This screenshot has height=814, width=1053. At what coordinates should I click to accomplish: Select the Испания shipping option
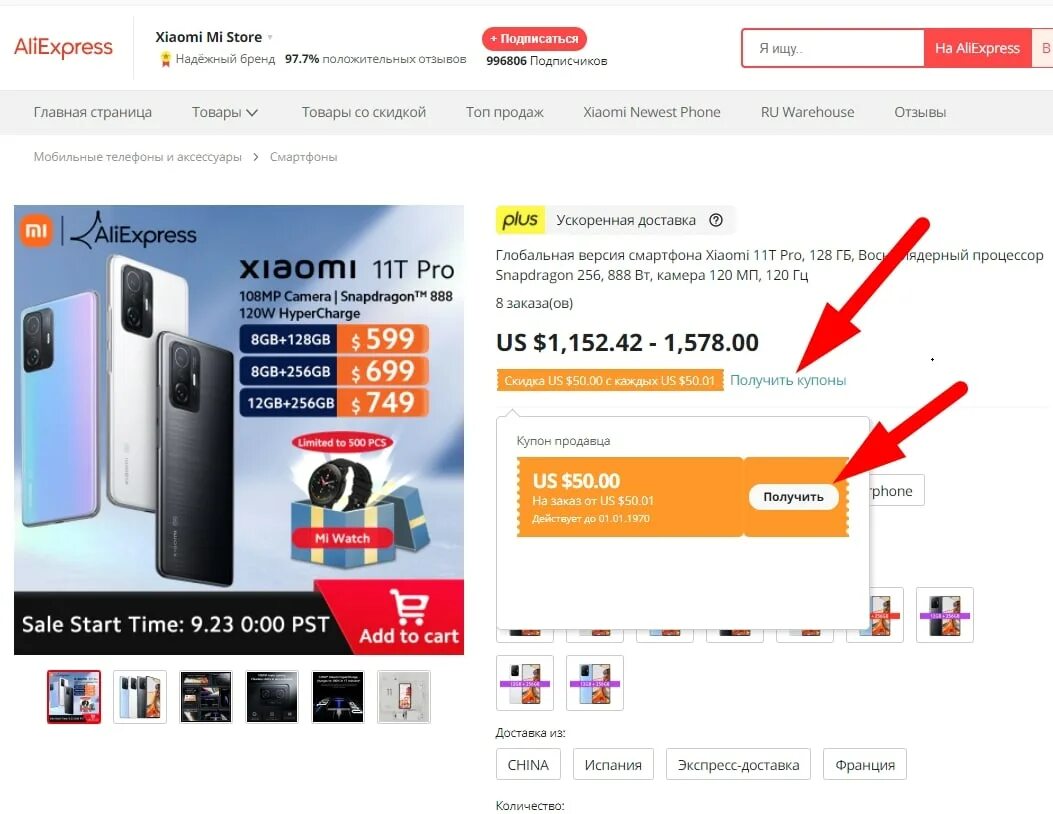click(613, 764)
